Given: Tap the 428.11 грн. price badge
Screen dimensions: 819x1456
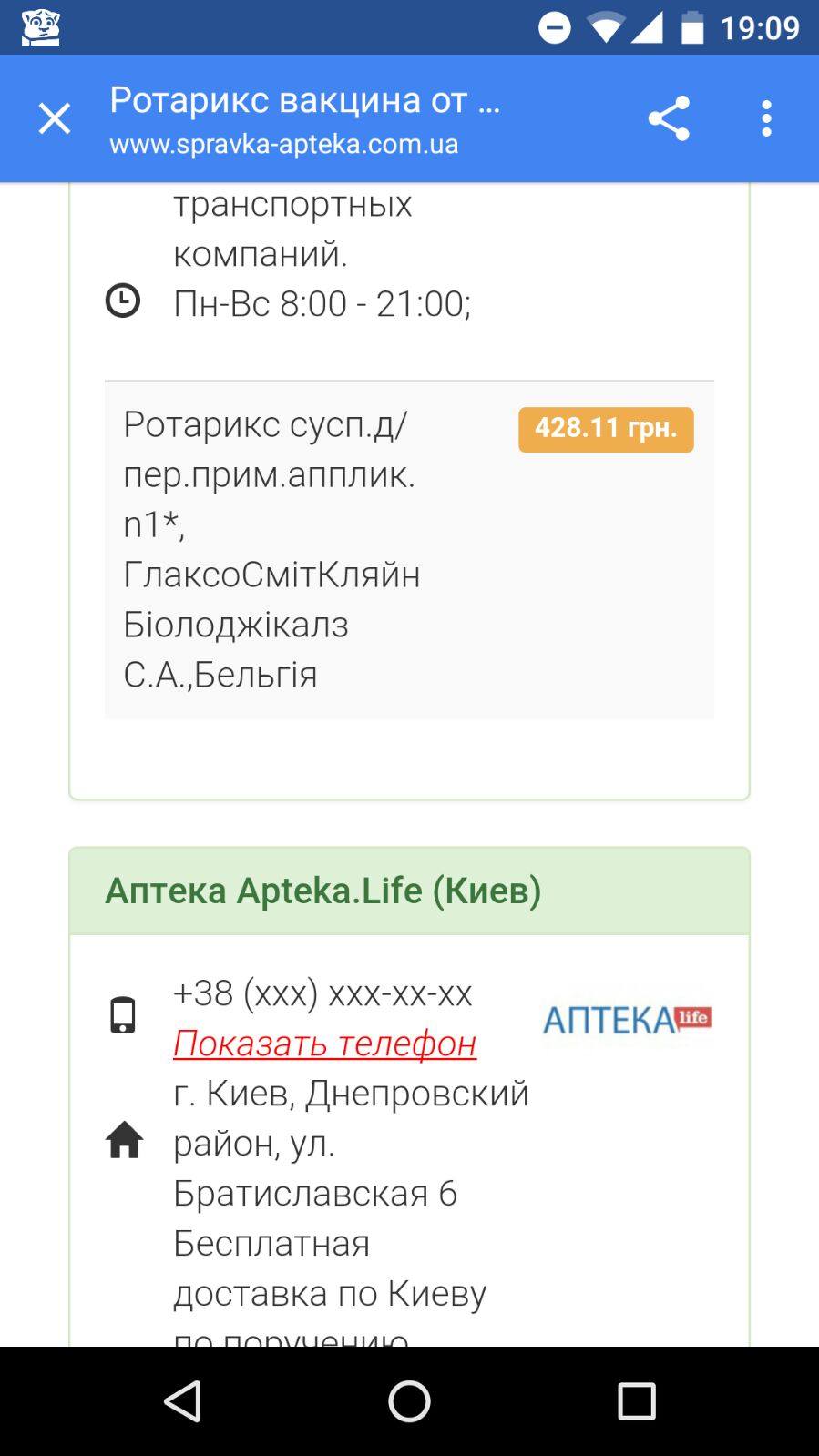Looking at the screenshot, I should [x=606, y=429].
